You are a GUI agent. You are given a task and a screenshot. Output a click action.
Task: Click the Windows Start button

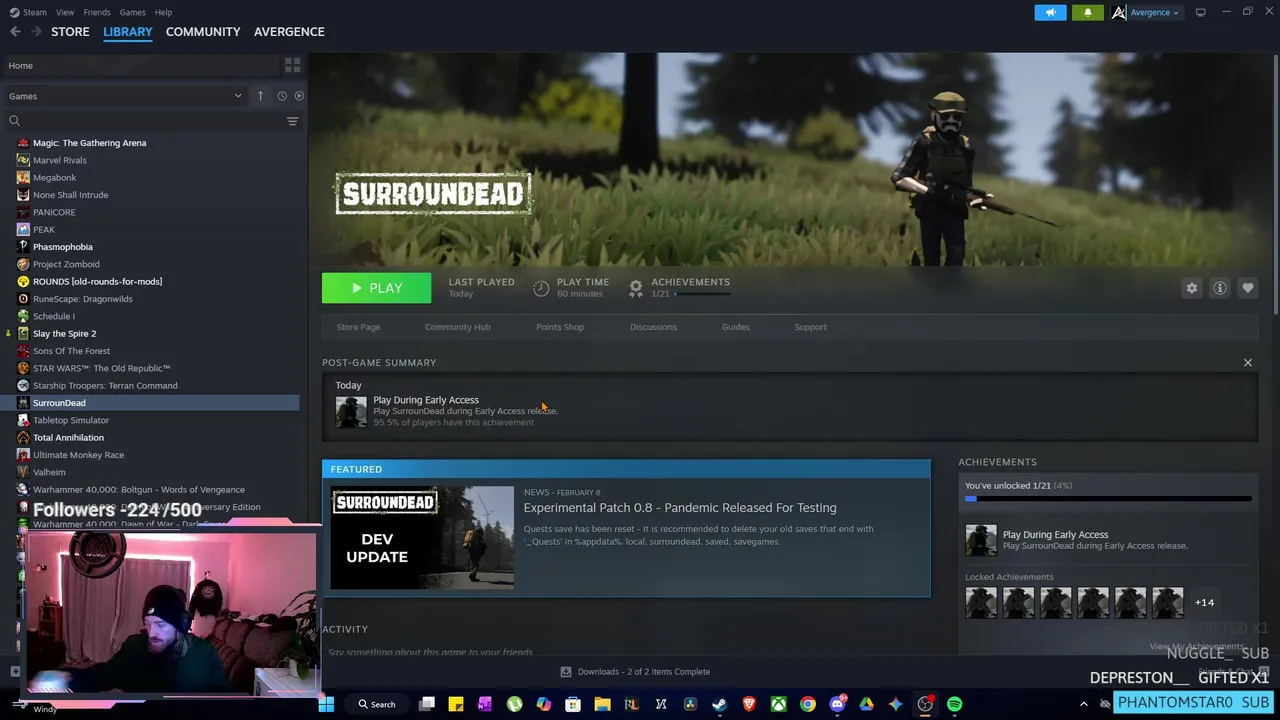click(326, 704)
